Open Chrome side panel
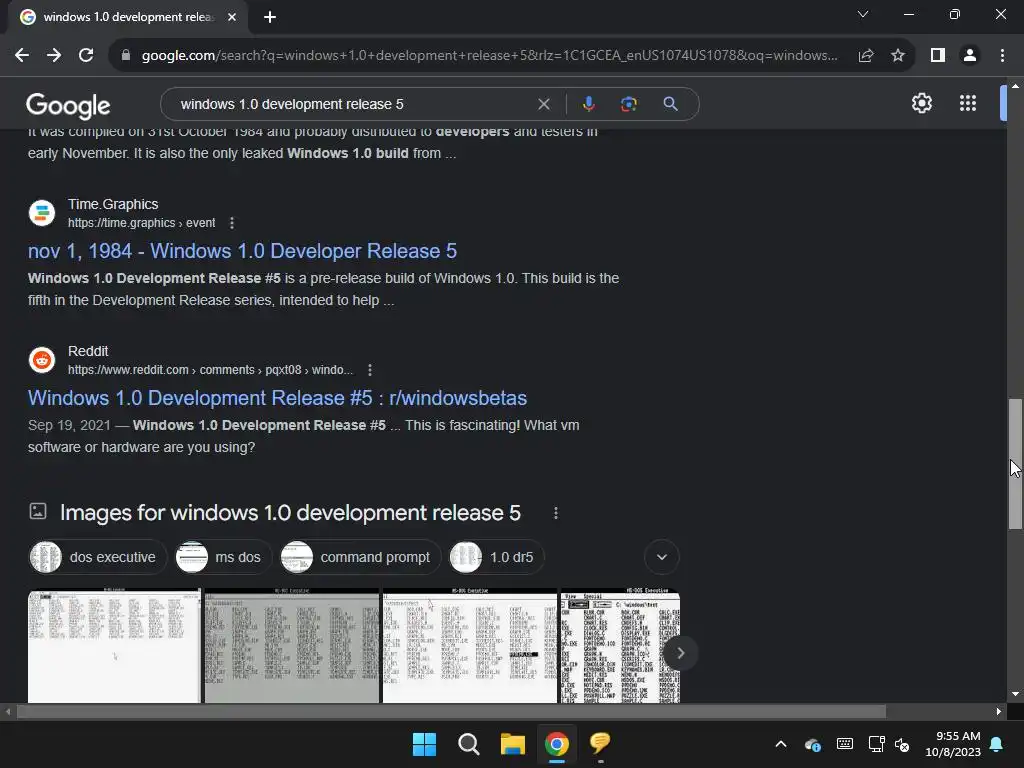The width and height of the screenshot is (1024, 768). (938, 56)
